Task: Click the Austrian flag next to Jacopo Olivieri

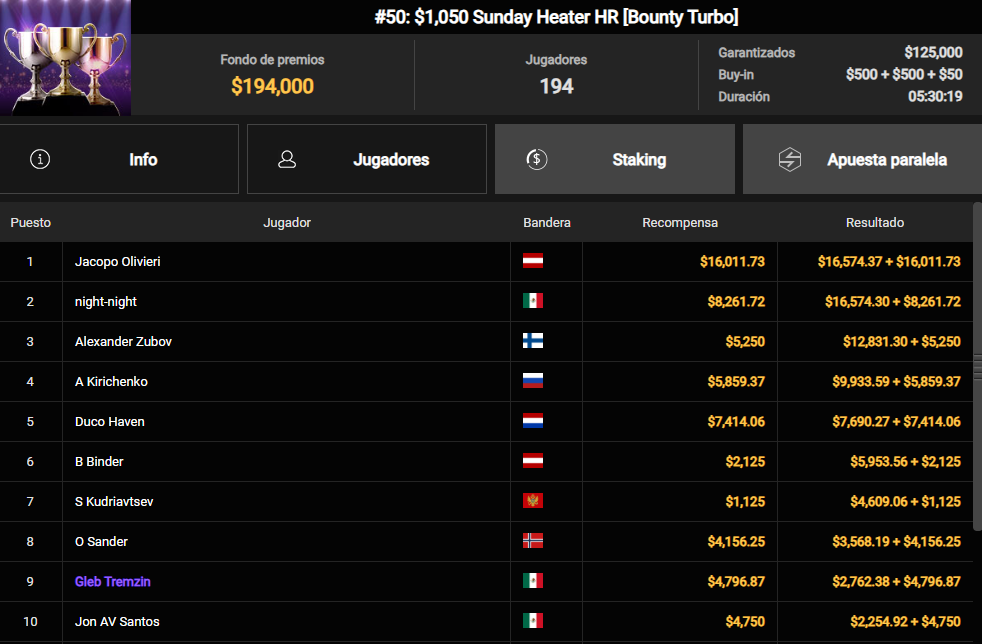Action: [533, 261]
